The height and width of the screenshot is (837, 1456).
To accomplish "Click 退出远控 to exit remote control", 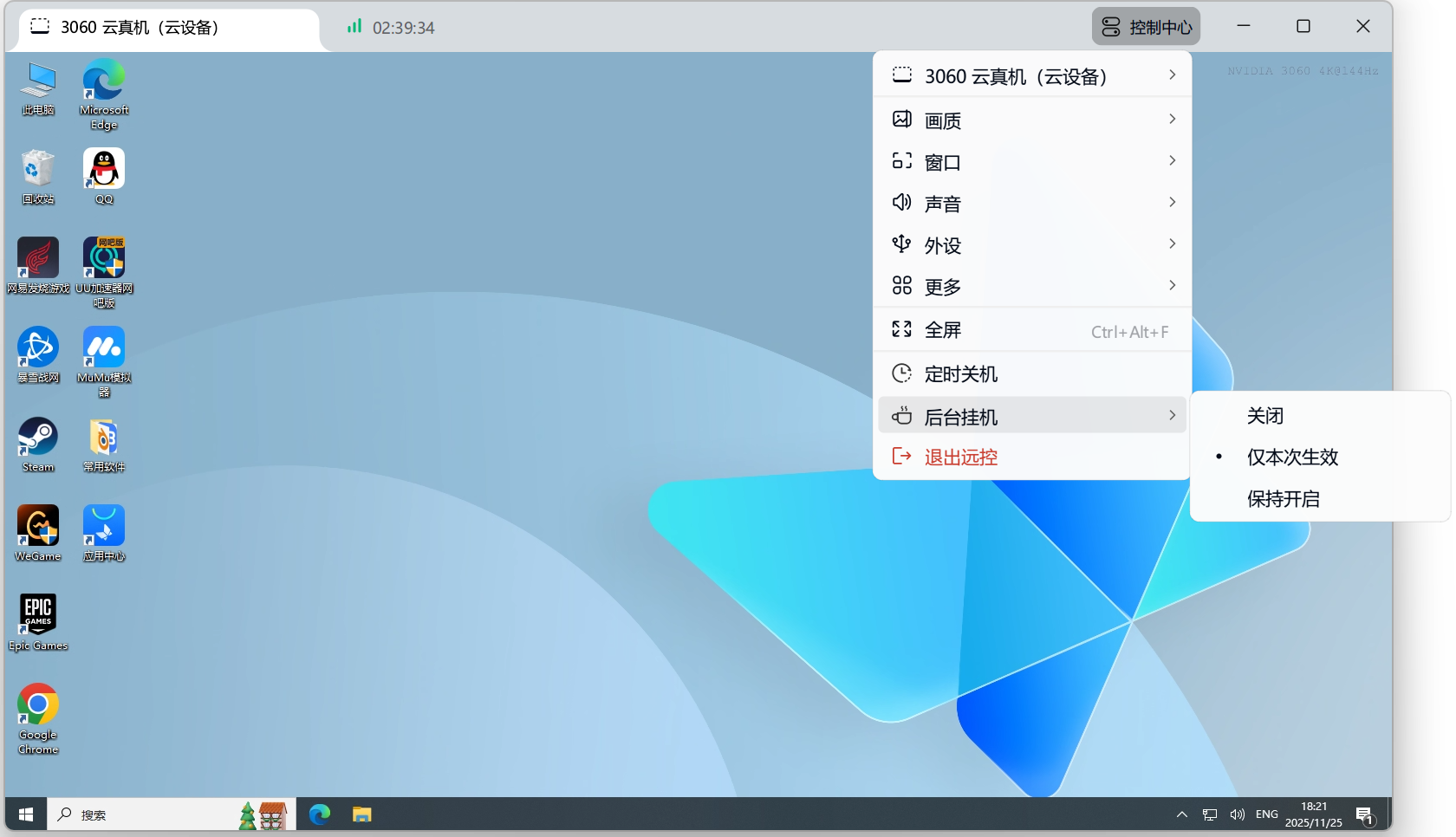I will point(960,457).
